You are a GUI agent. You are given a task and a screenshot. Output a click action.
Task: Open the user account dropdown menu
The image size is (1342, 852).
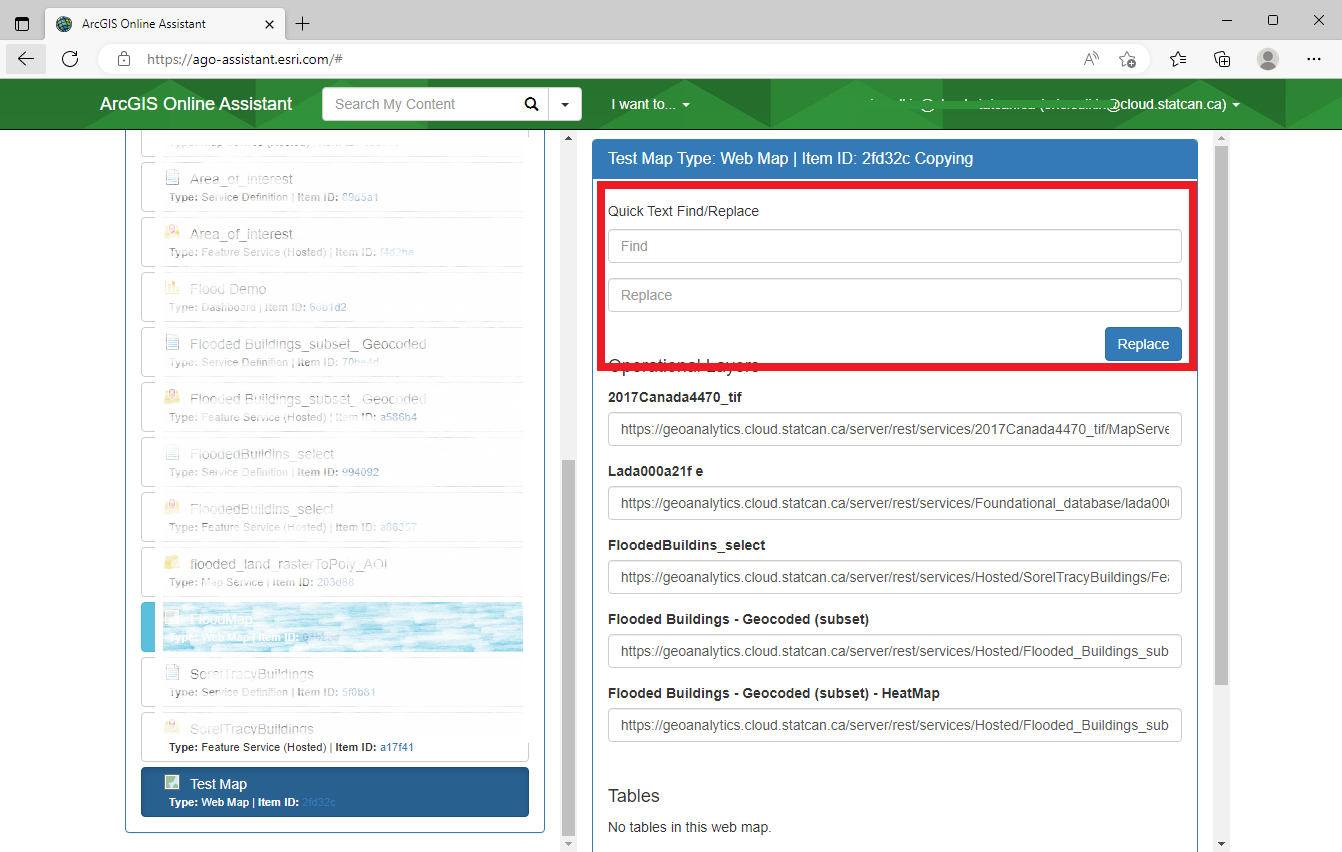coord(1054,104)
